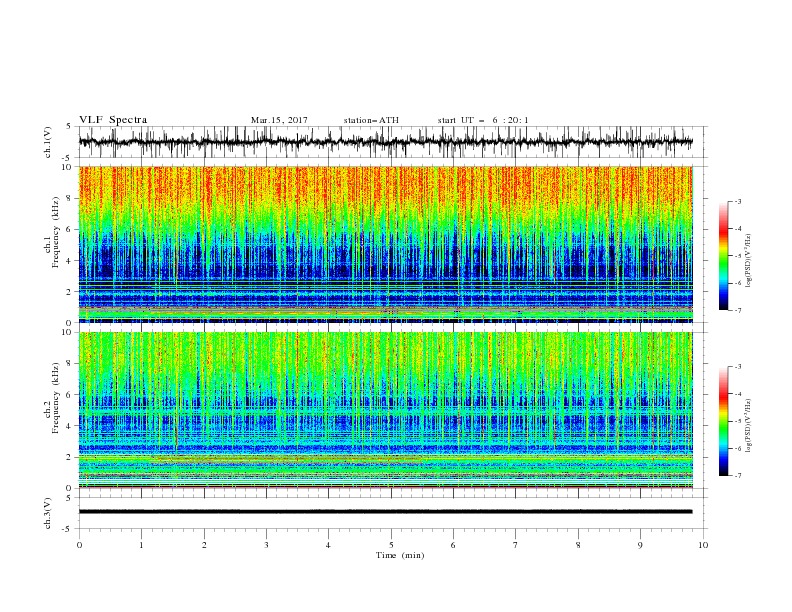Click time axis tick label "5"
The image size is (792, 612).
point(391,545)
